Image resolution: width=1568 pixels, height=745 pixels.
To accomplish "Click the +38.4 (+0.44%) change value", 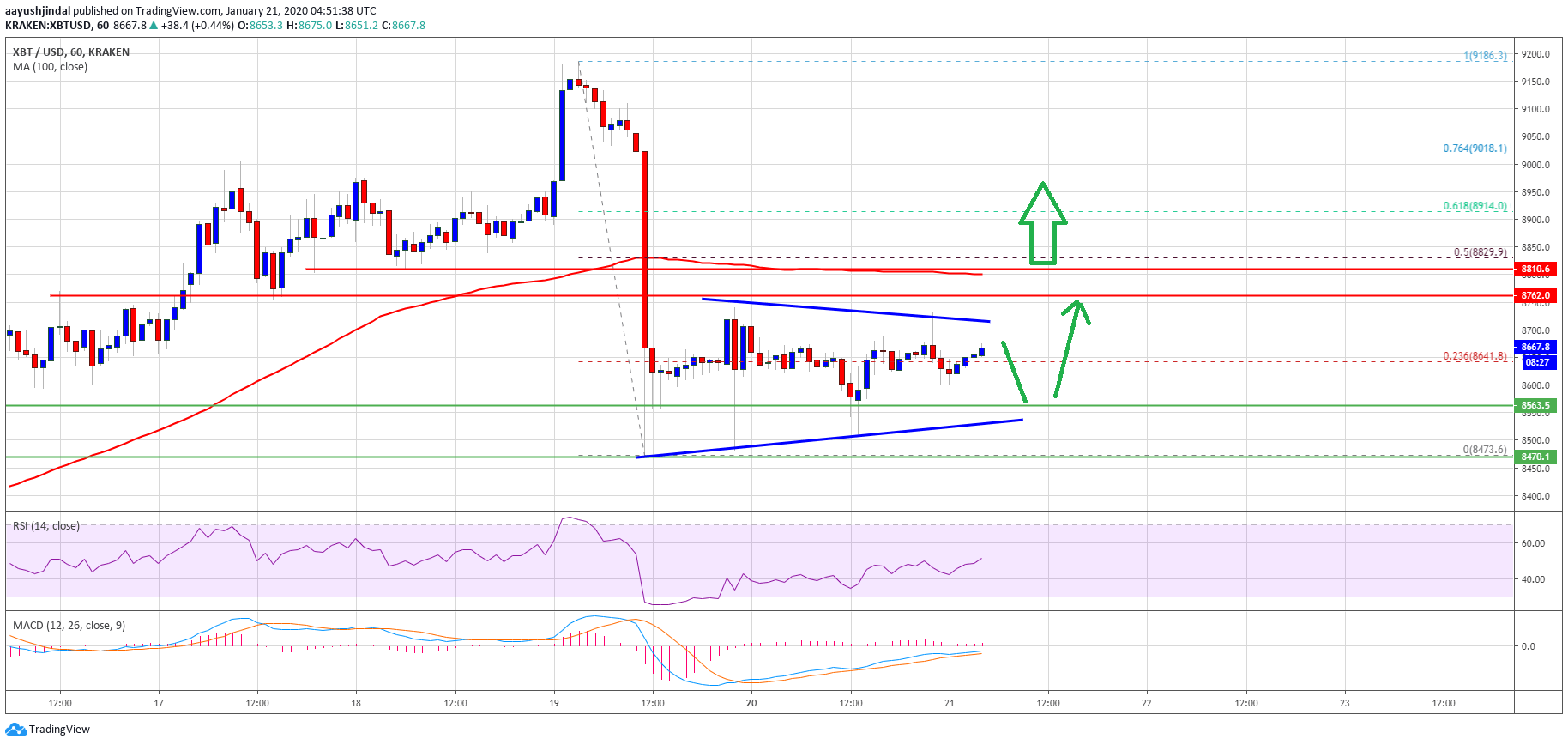I will [x=197, y=26].
